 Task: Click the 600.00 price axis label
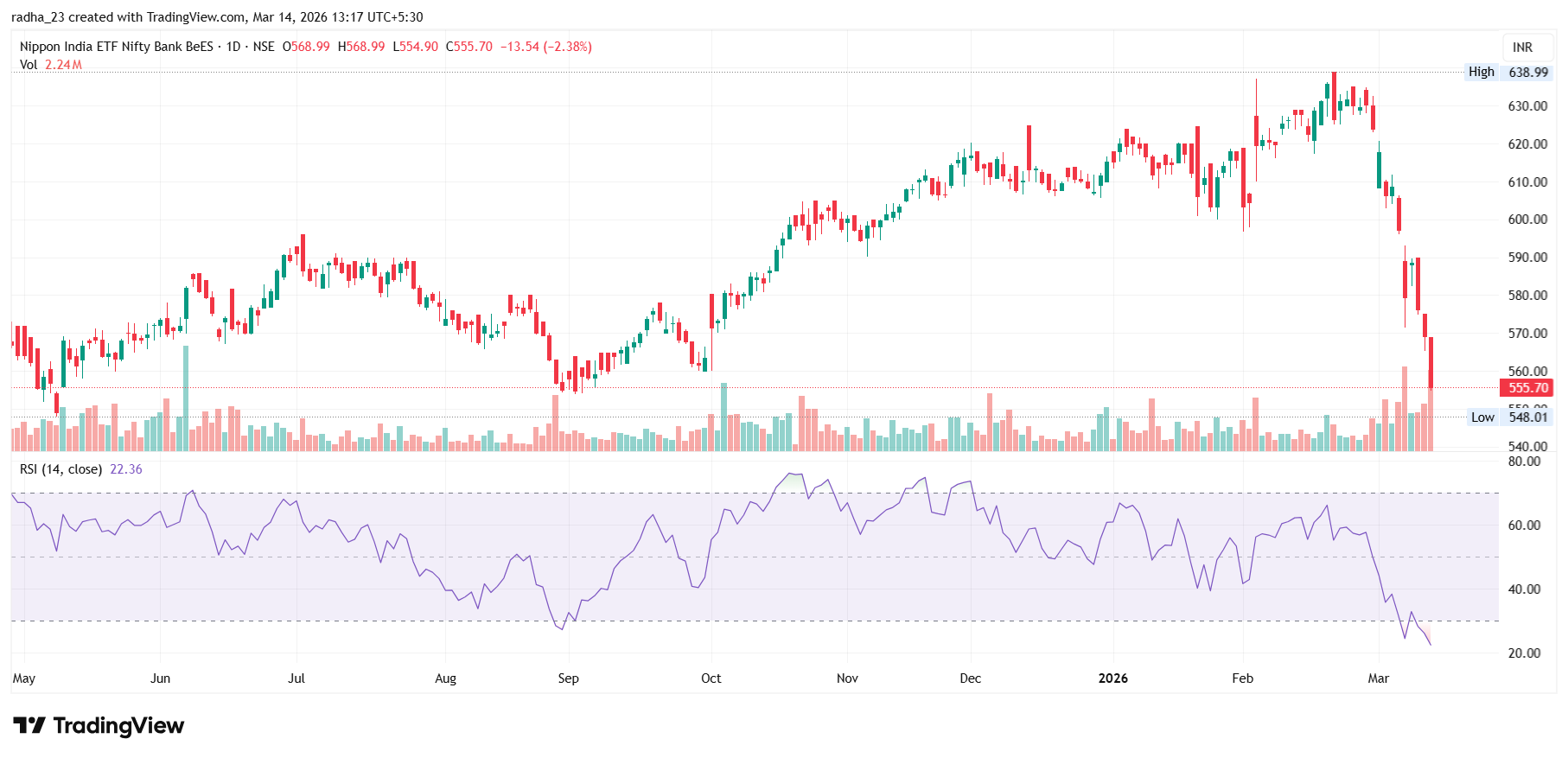(x=1528, y=220)
